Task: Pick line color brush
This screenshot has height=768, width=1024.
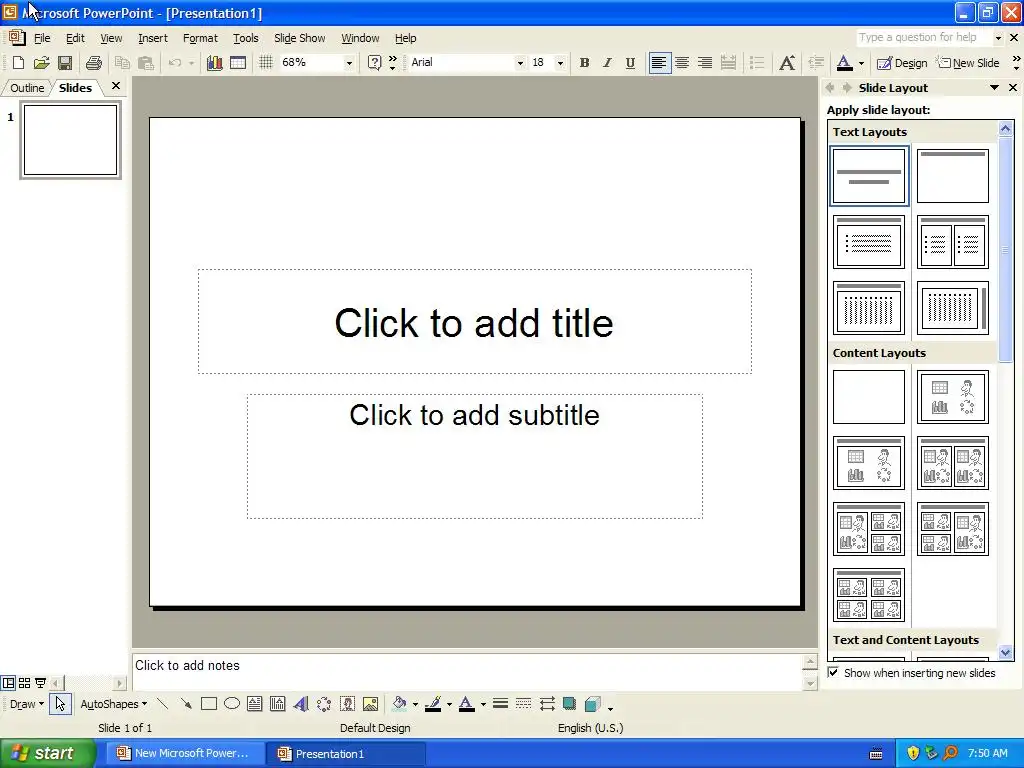Action: (433, 704)
